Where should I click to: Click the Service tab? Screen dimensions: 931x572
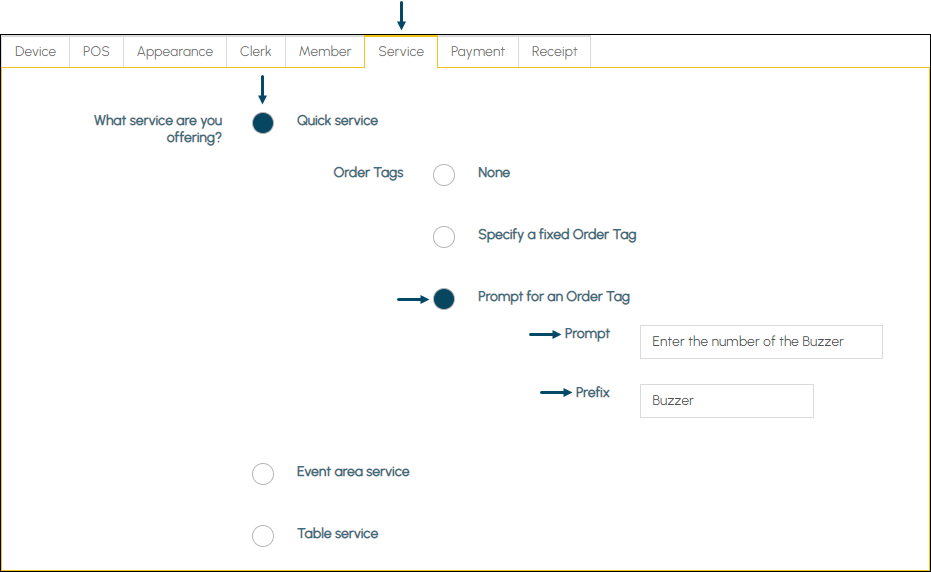coord(401,52)
